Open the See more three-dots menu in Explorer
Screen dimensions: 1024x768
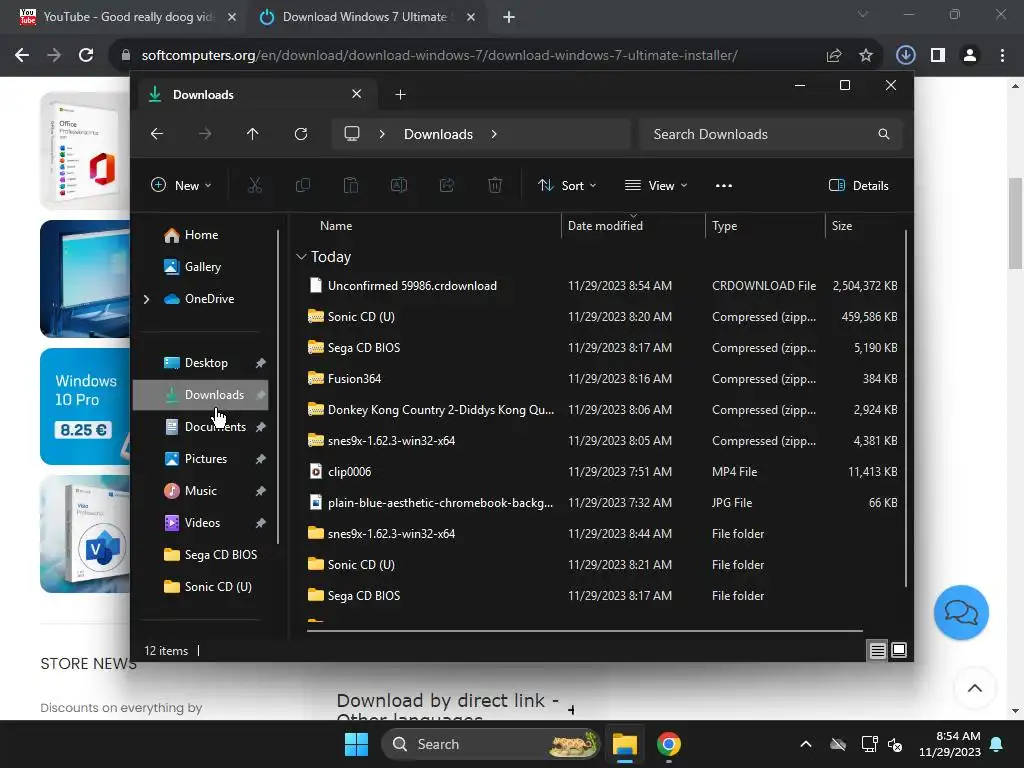(724, 185)
